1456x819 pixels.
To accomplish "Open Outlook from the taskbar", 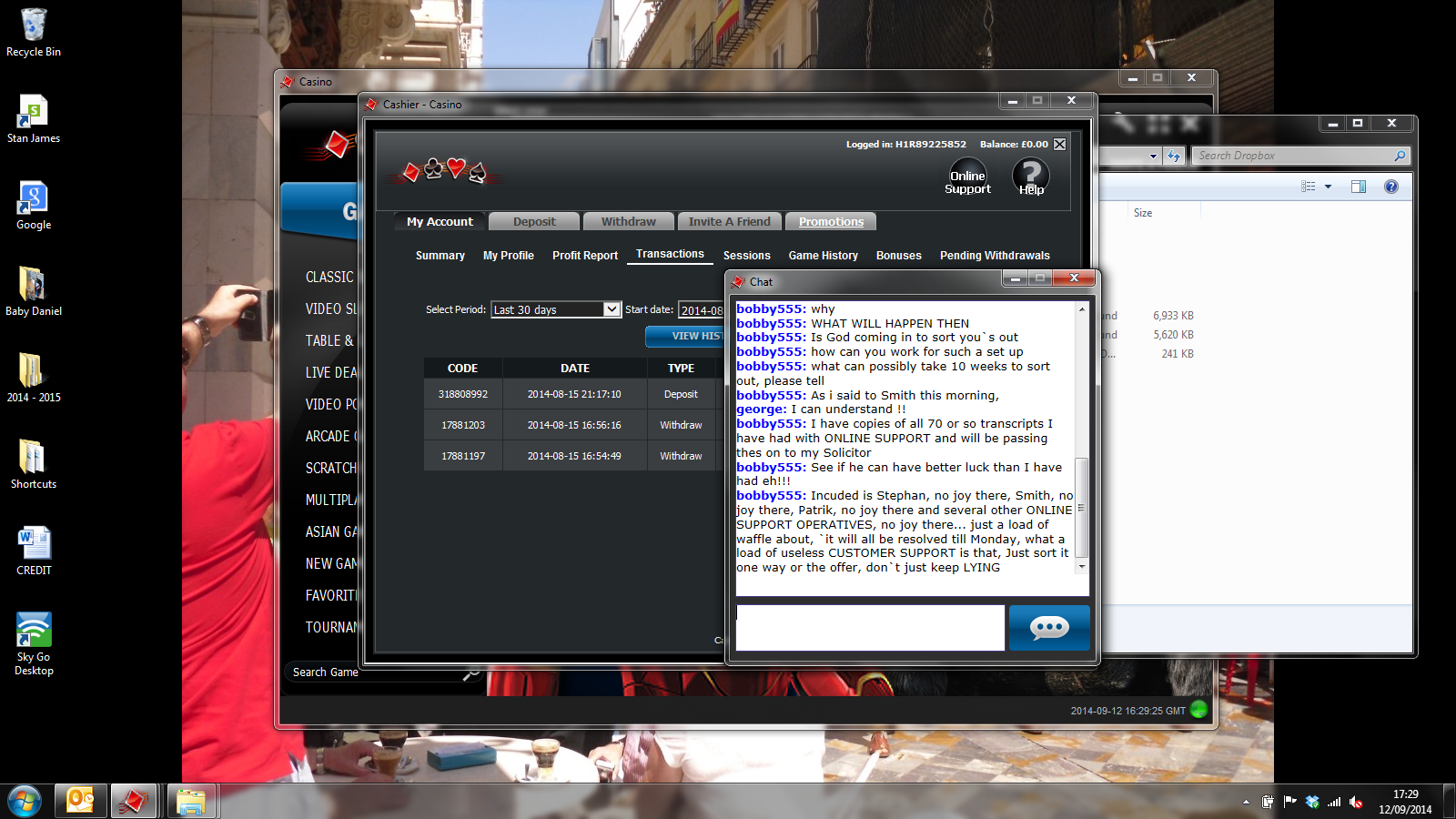I will click(x=81, y=801).
